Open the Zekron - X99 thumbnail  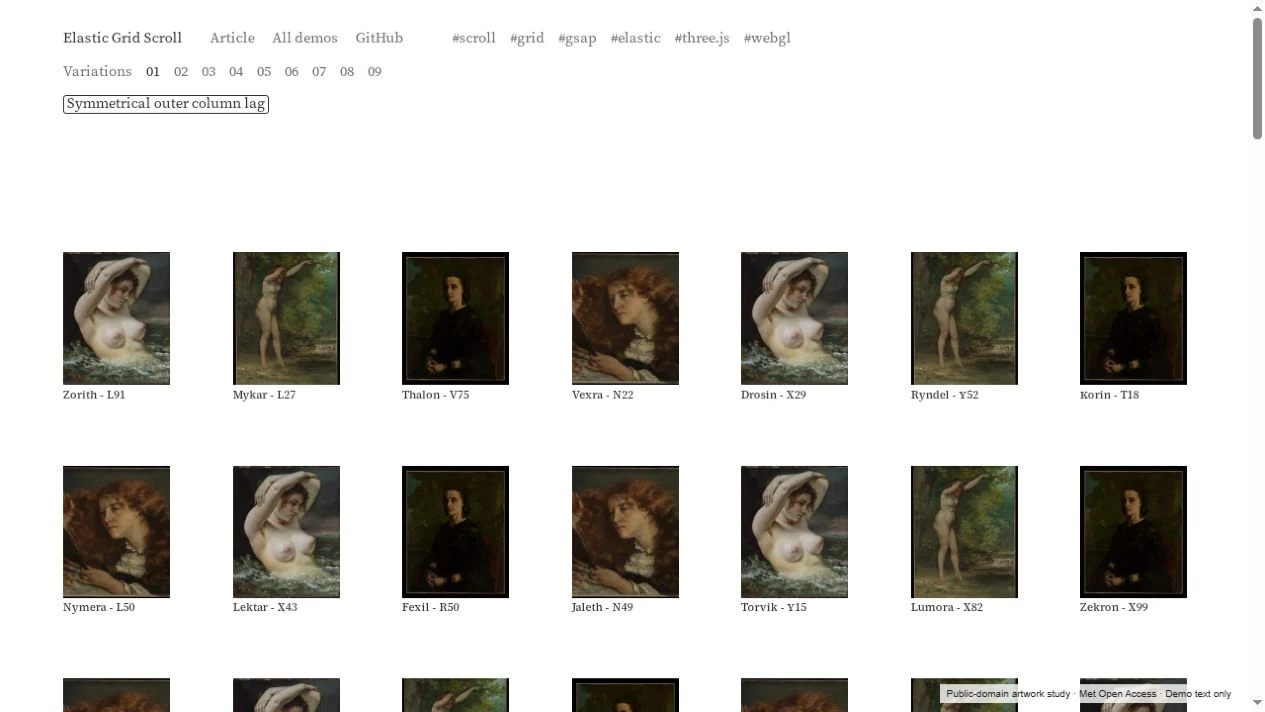click(1133, 532)
